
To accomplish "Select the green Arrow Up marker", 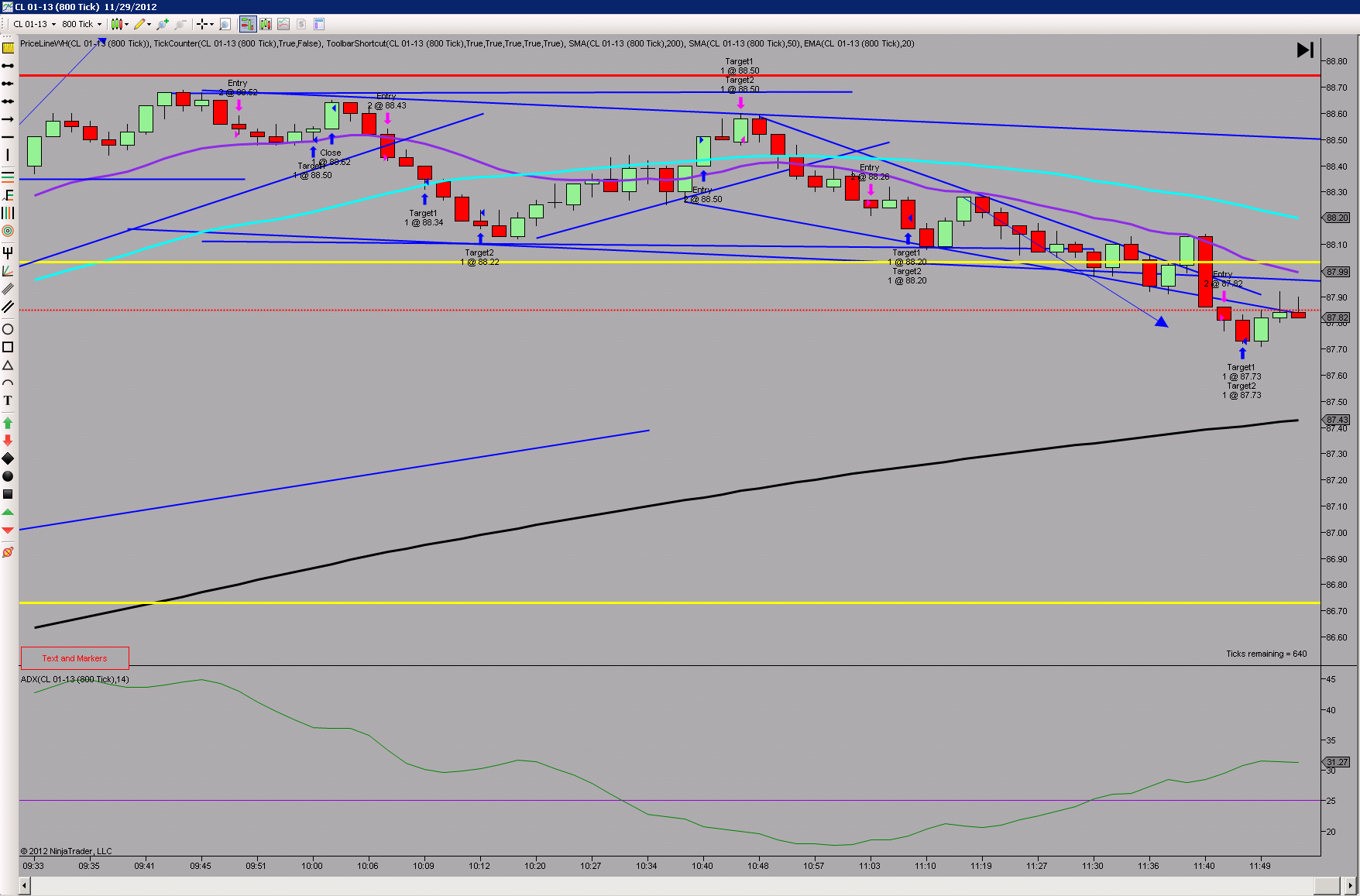I will point(8,423).
